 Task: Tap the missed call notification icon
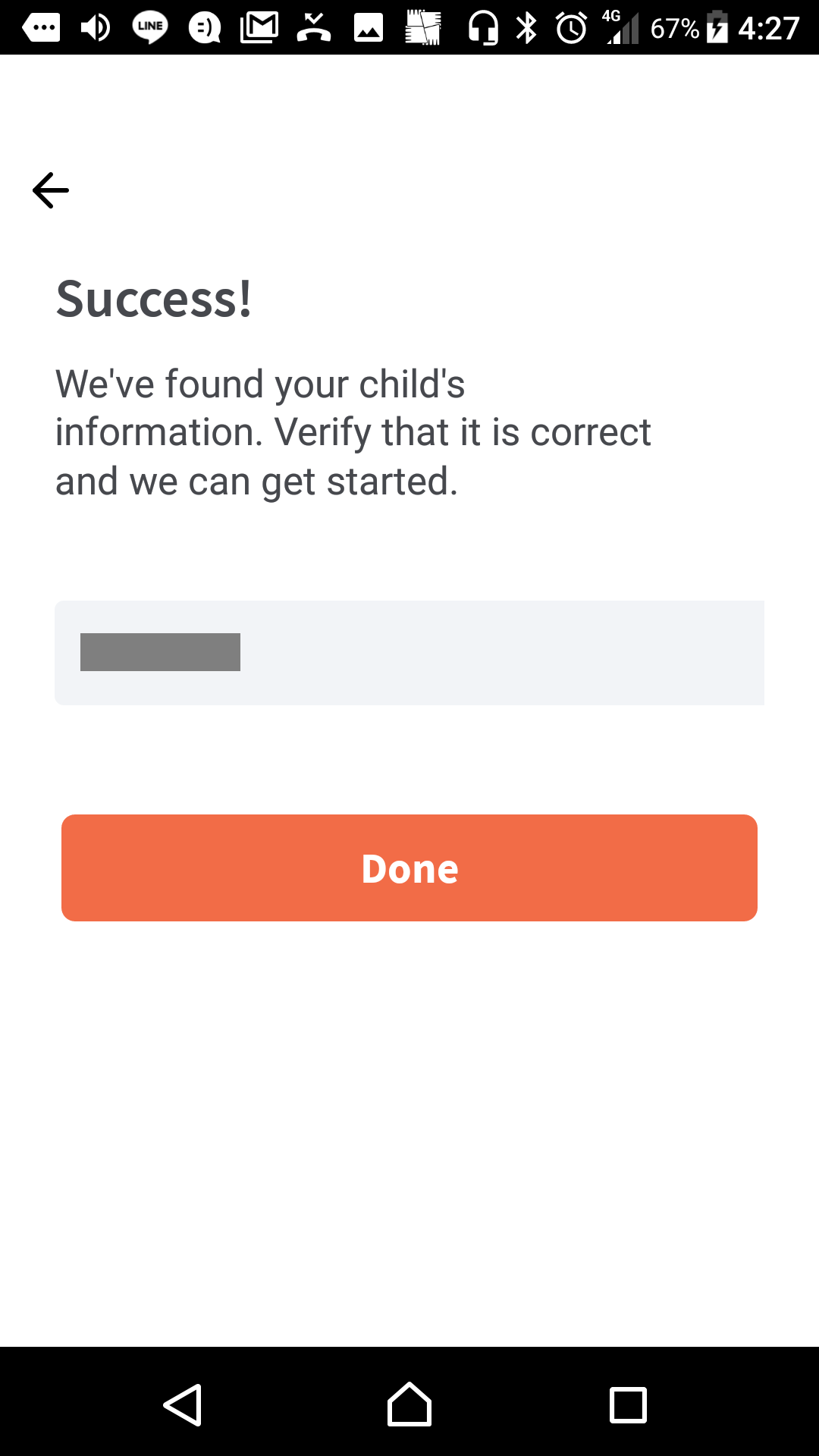click(314, 28)
